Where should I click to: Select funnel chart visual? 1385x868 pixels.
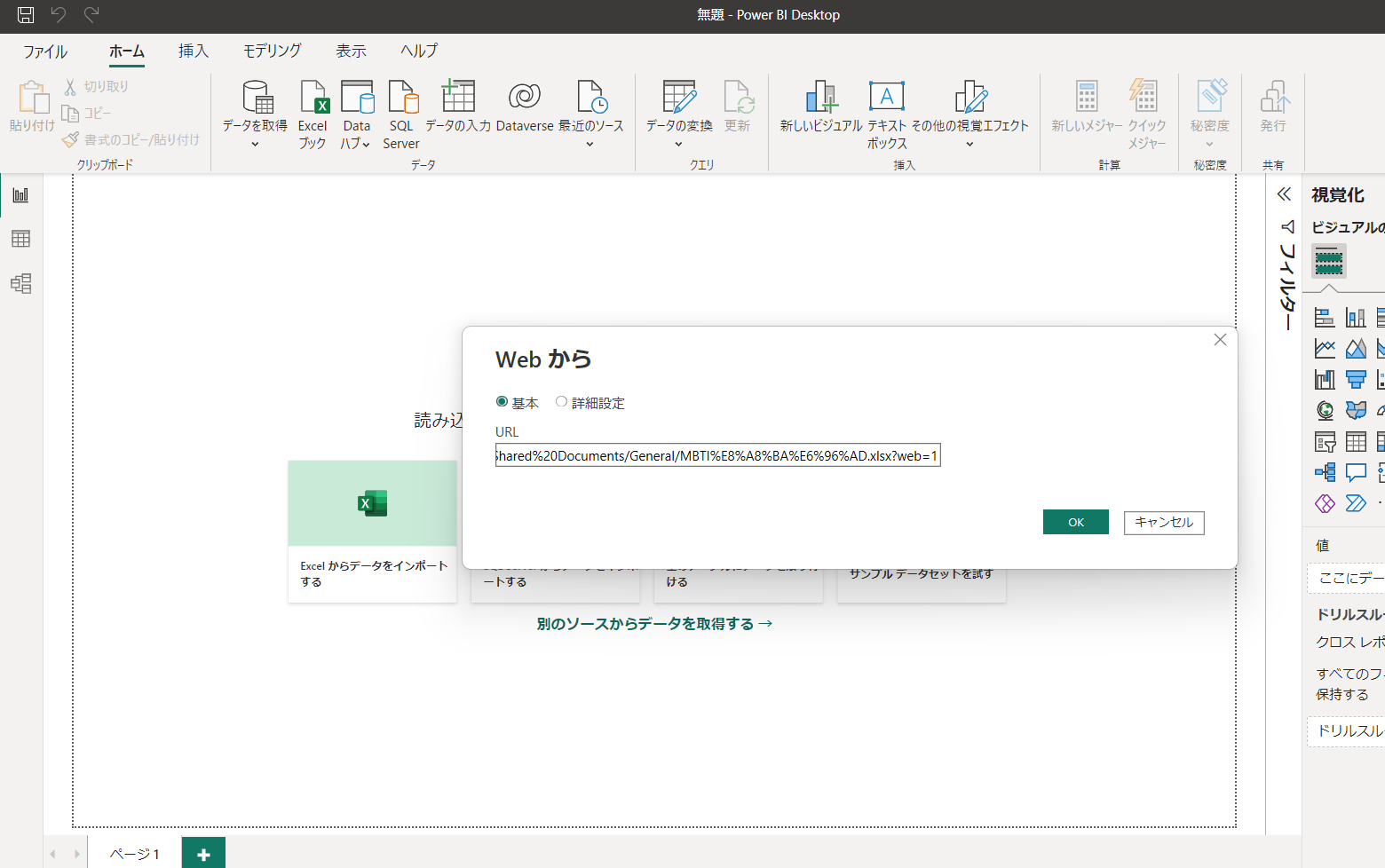(1356, 379)
